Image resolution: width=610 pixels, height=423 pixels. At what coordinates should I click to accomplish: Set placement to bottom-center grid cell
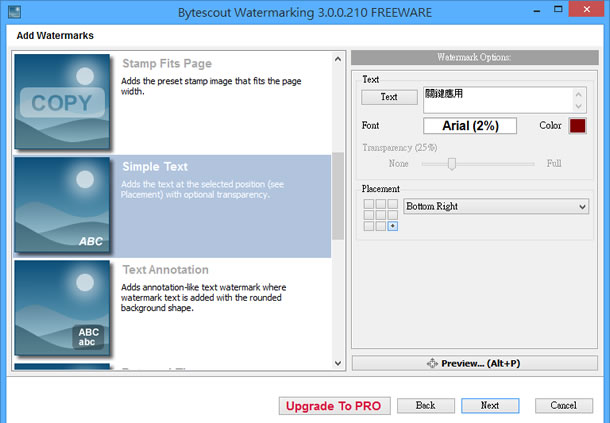(x=381, y=226)
